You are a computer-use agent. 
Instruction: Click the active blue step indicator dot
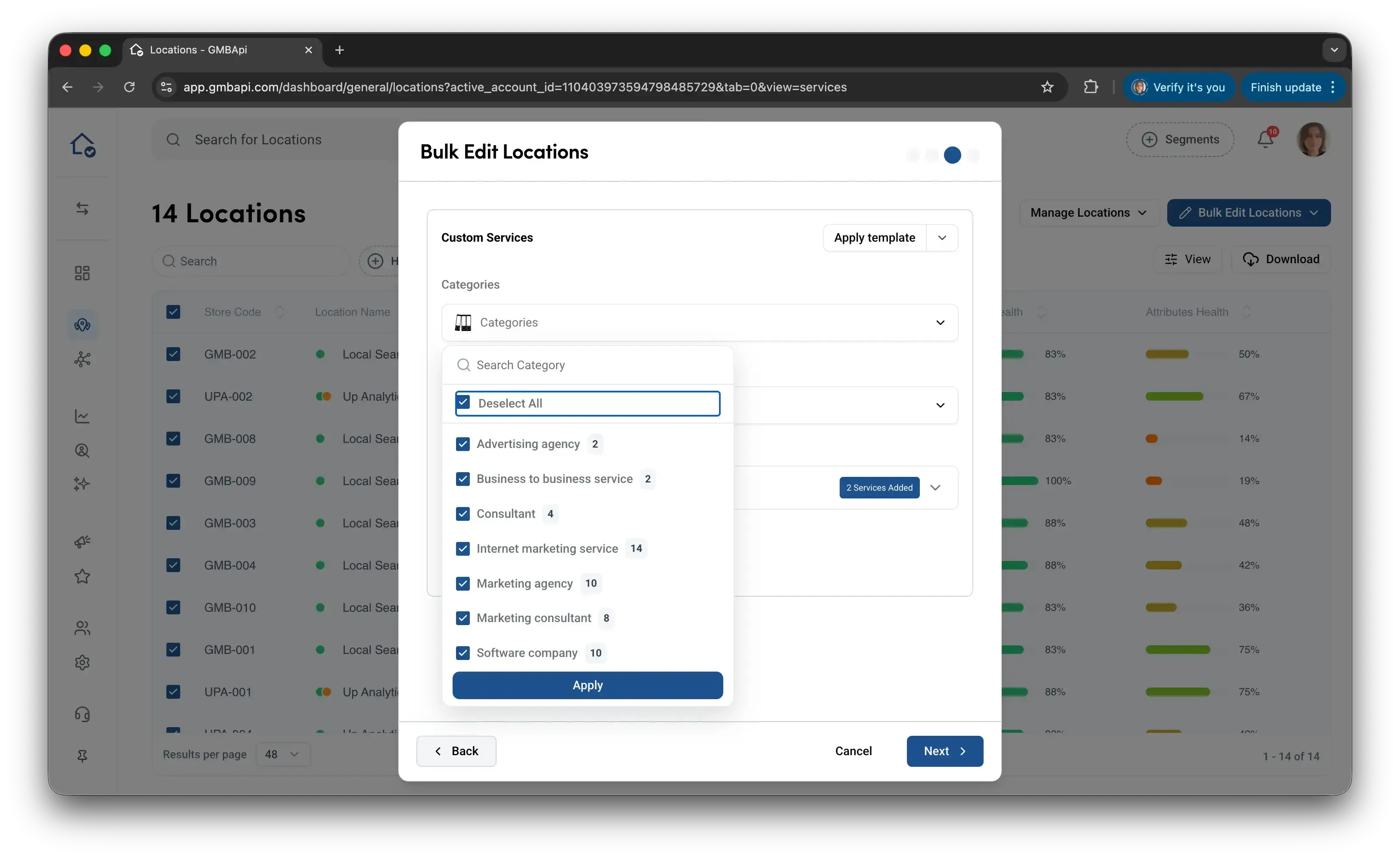pos(952,155)
